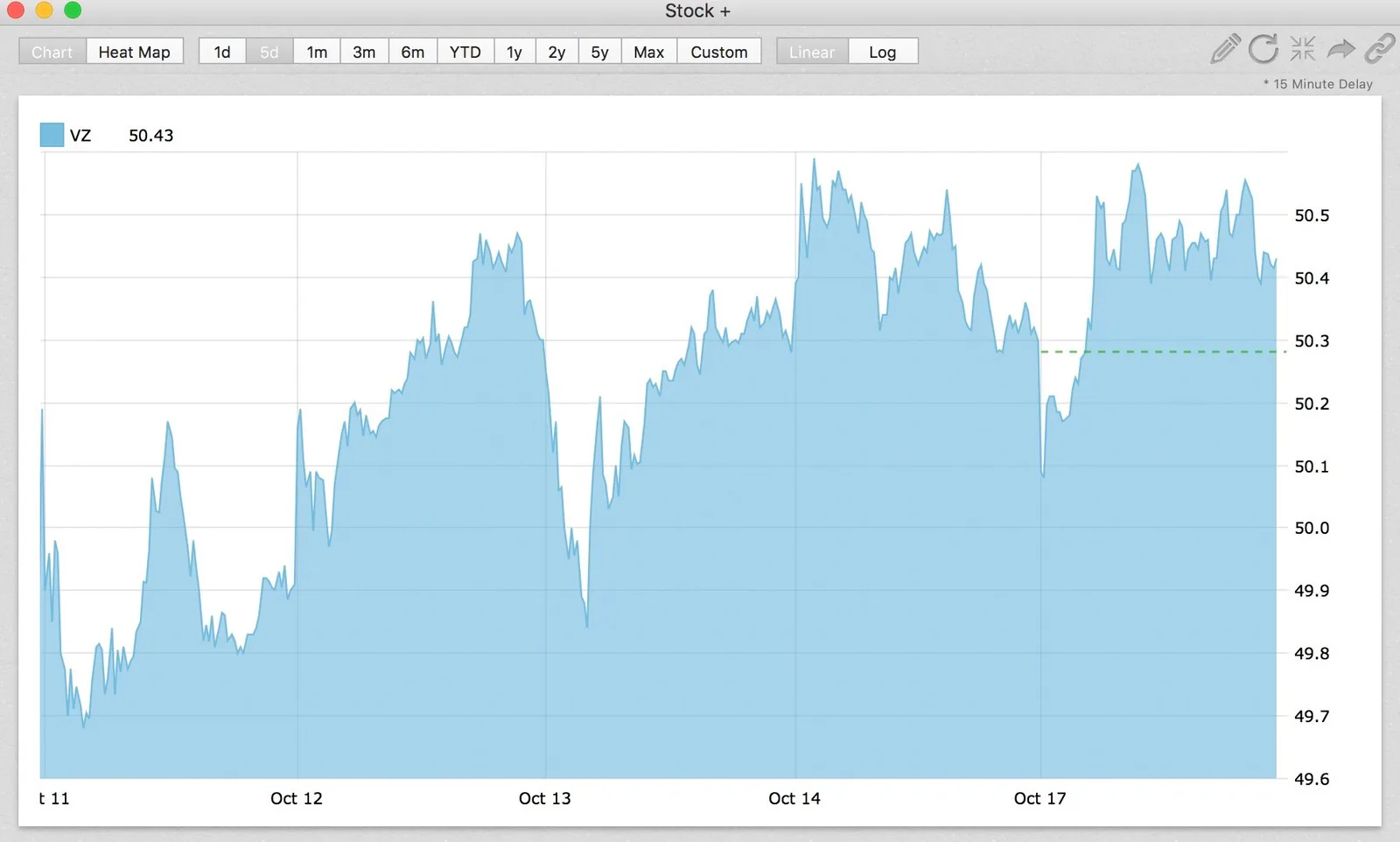Open the Custom date range
1400x842 pixels.
719,52
